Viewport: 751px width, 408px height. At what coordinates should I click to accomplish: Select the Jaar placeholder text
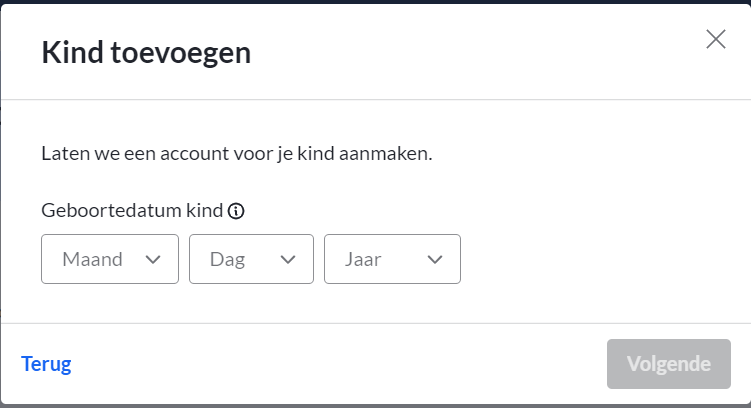click(363, 259)
